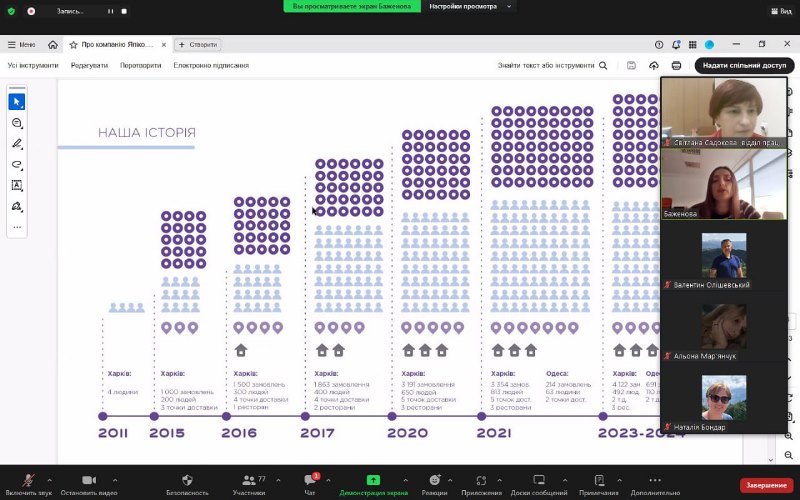Start Демонстрация экрана share button
The height and width of the screenshot is (500, 800).
[x=373, y=484]
